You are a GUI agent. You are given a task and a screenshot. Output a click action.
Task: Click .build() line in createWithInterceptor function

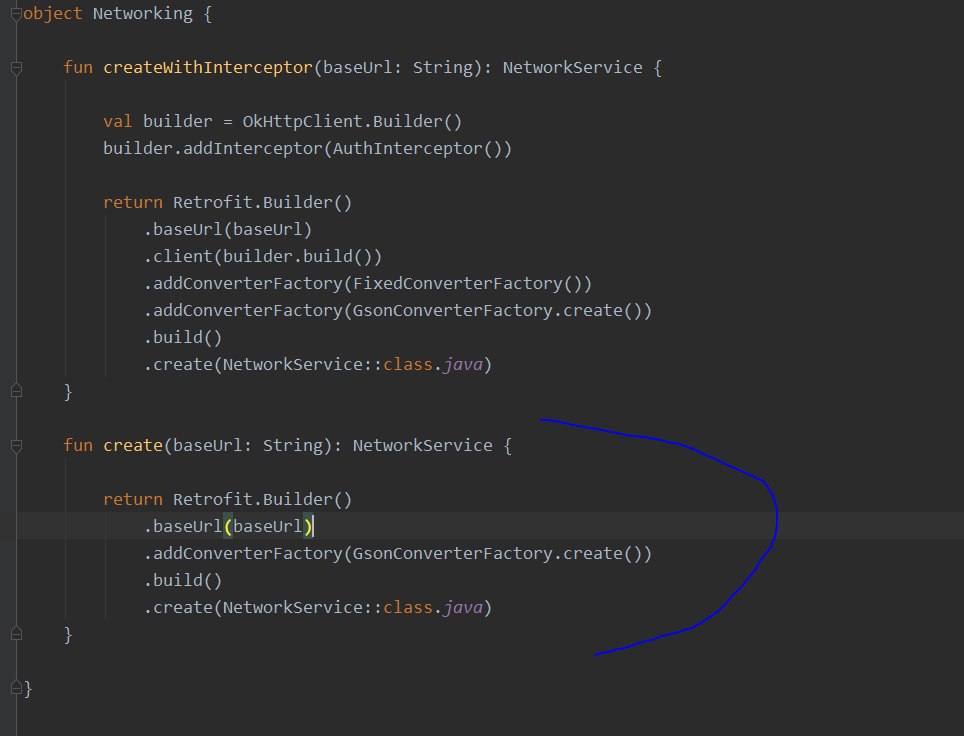pos(183,338)
